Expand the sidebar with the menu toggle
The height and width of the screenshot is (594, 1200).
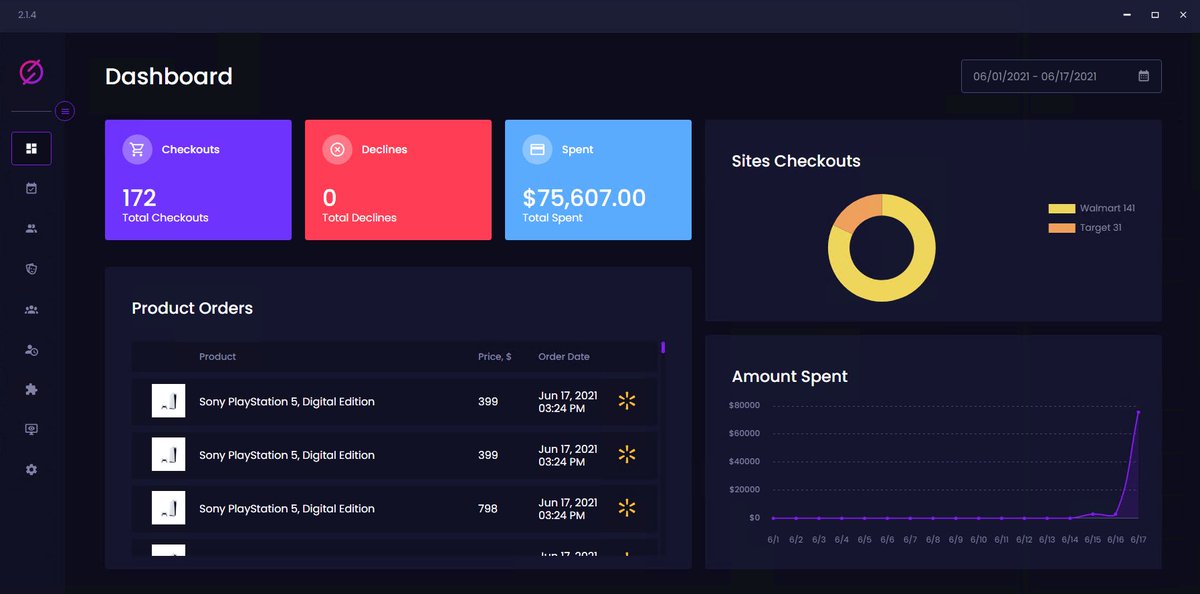tap(65, 111)
